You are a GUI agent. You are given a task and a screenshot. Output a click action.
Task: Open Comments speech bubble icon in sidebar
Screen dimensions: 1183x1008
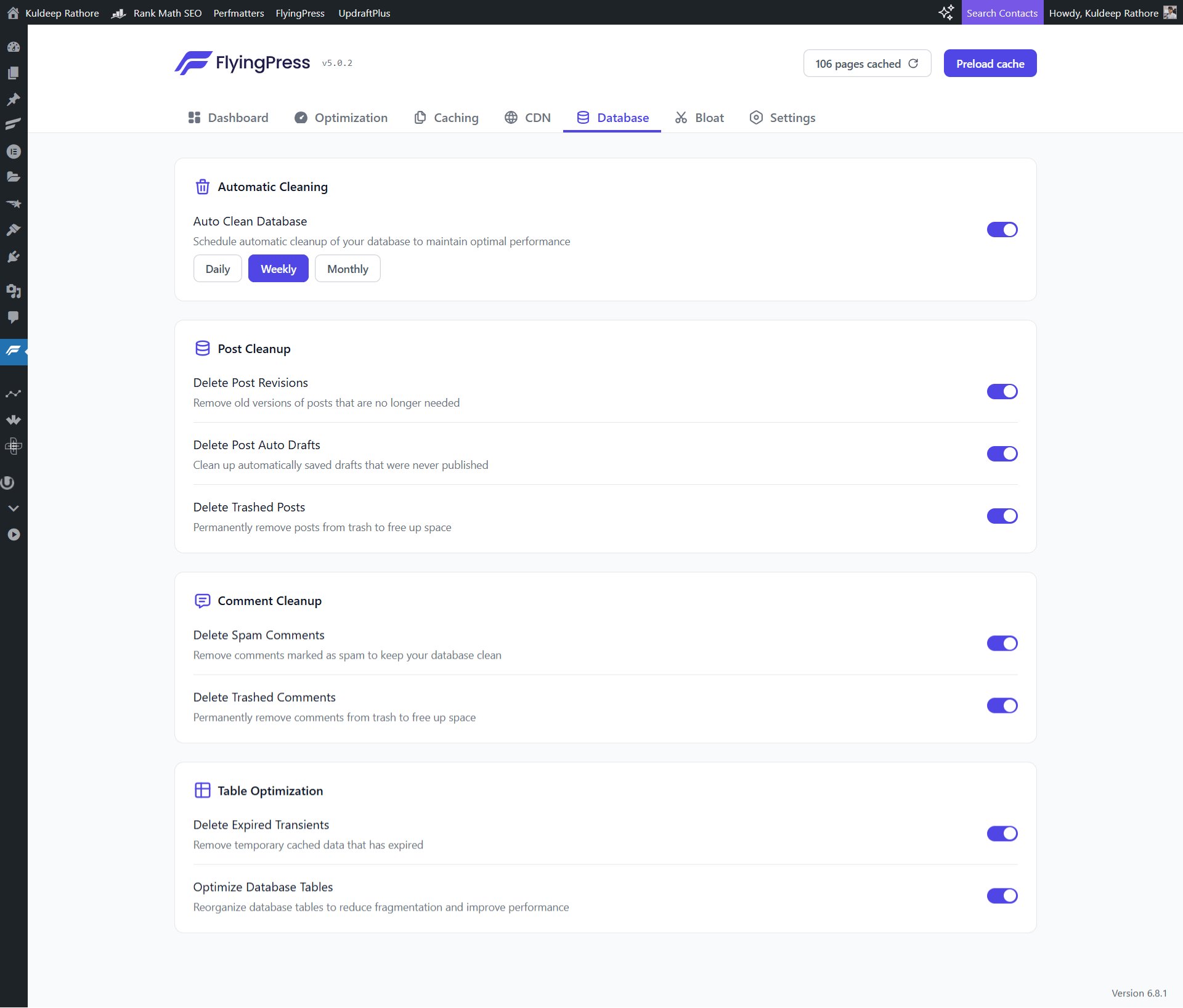point(14,317)
